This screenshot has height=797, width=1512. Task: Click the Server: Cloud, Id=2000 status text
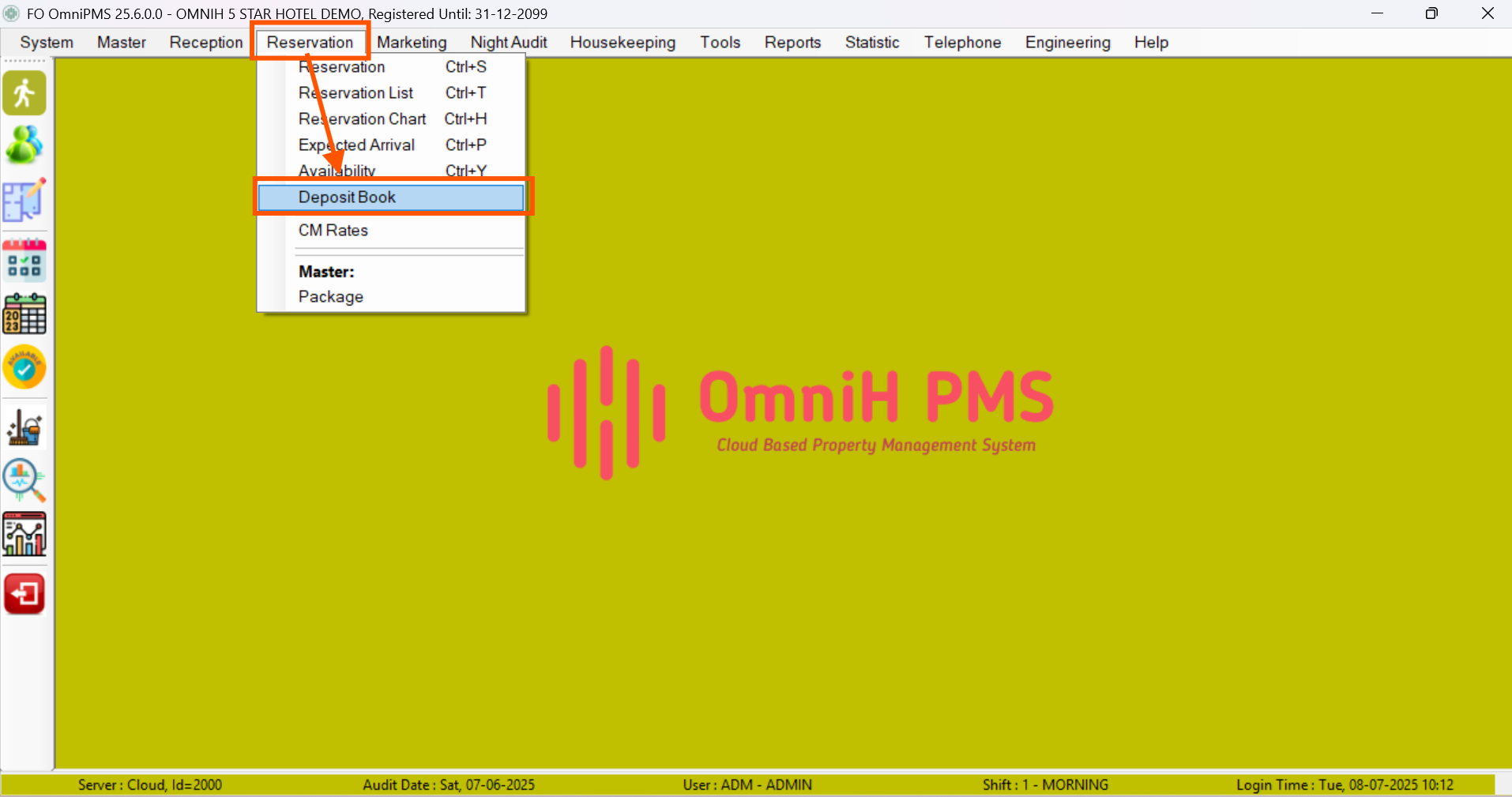click(150, 785)
